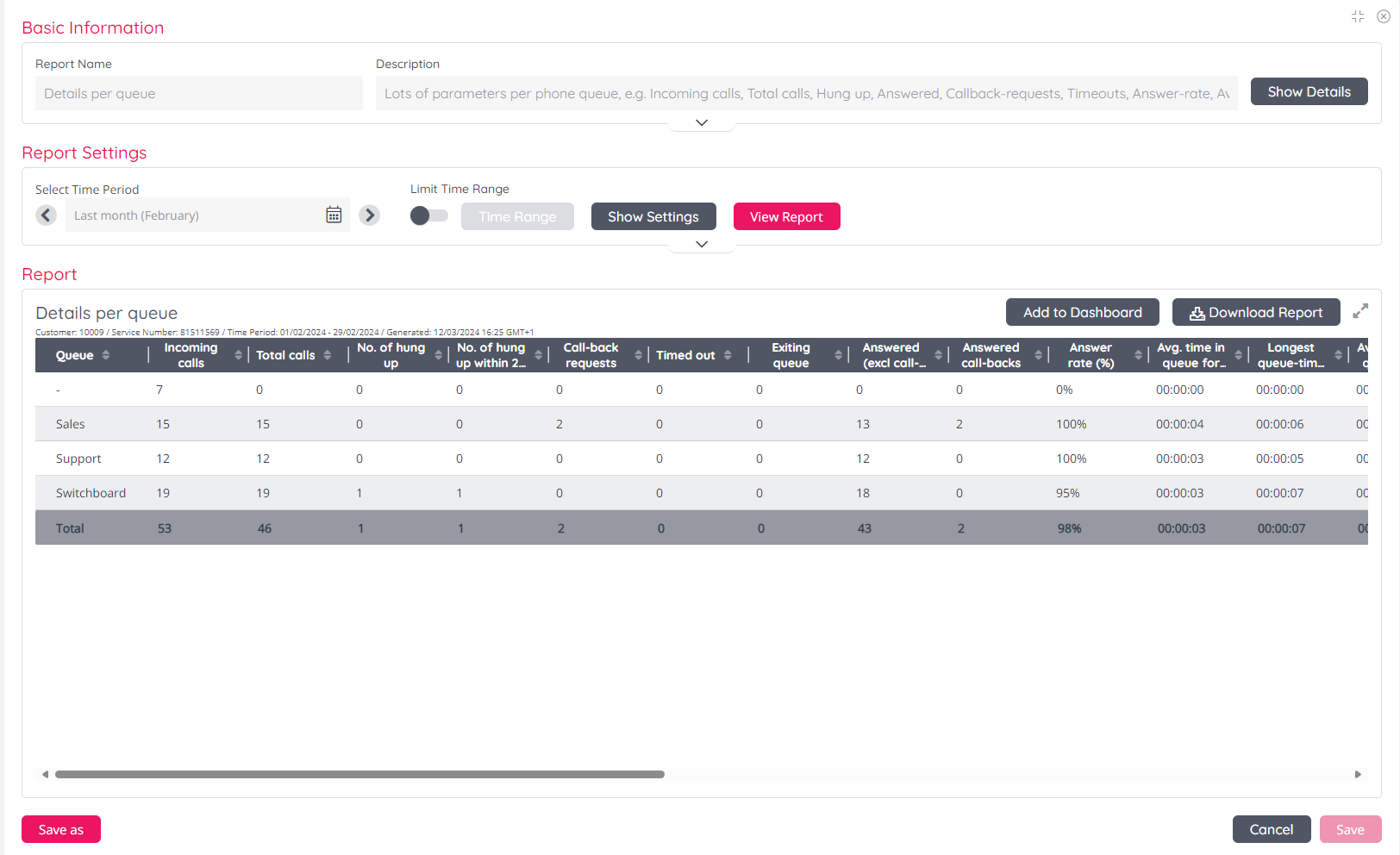The width and height of the screenshot is (1400, 855).
Task: Go to previous time period arrow
Action: click(47, 215)
